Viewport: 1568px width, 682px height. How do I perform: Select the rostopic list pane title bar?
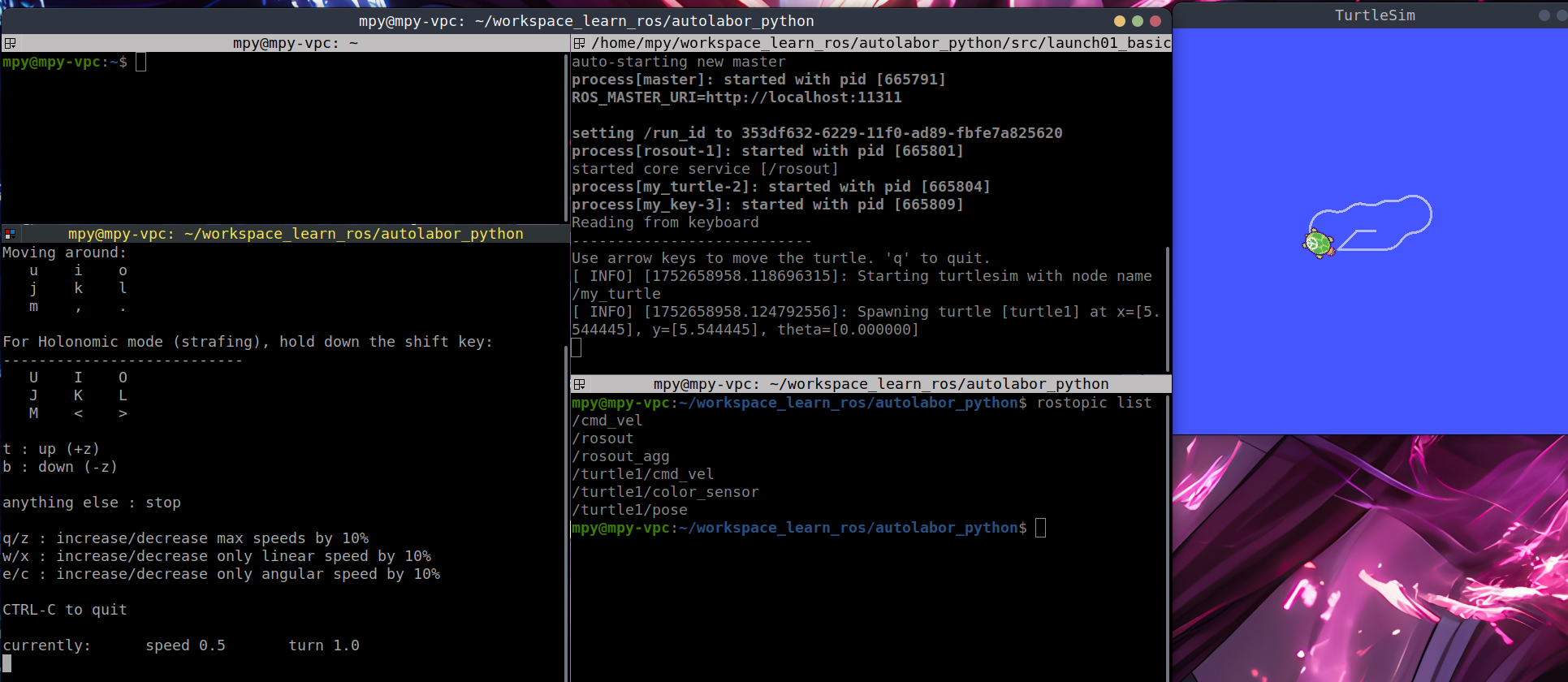pyautogui.click(x=880, y=384)
